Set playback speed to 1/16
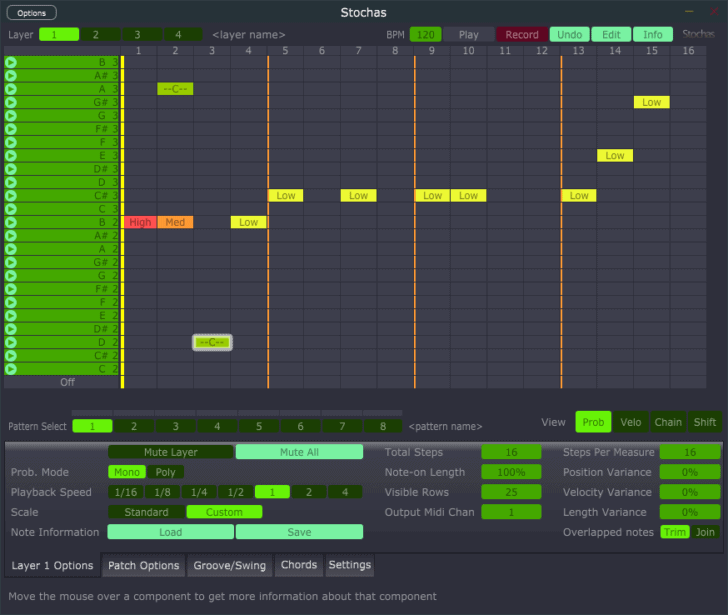Image resolution: width=728 pixels, height=615 pixels. coord(126,492)
